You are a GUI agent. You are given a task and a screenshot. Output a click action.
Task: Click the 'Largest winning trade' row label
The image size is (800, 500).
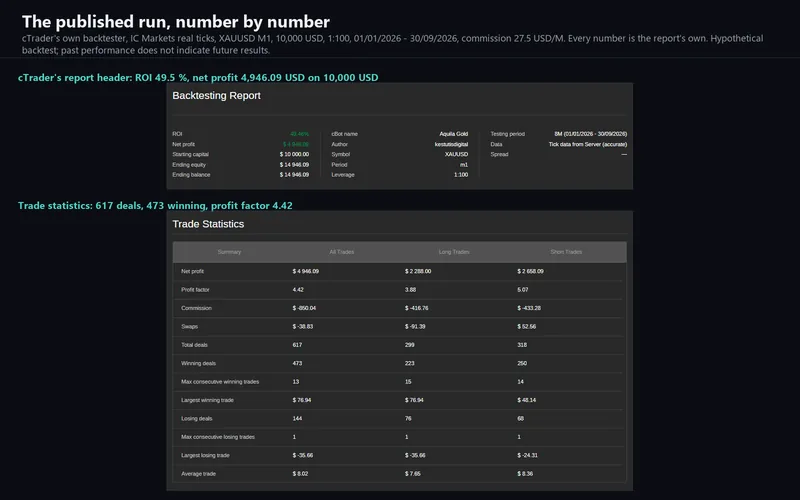coord(207,400)
